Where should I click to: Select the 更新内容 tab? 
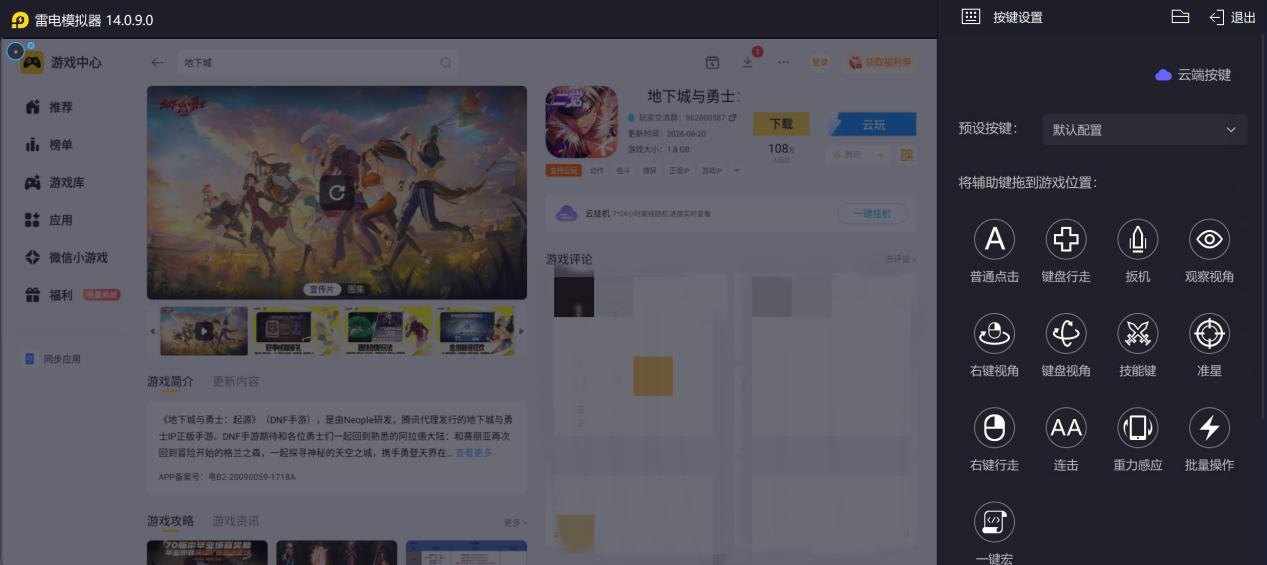236,382
